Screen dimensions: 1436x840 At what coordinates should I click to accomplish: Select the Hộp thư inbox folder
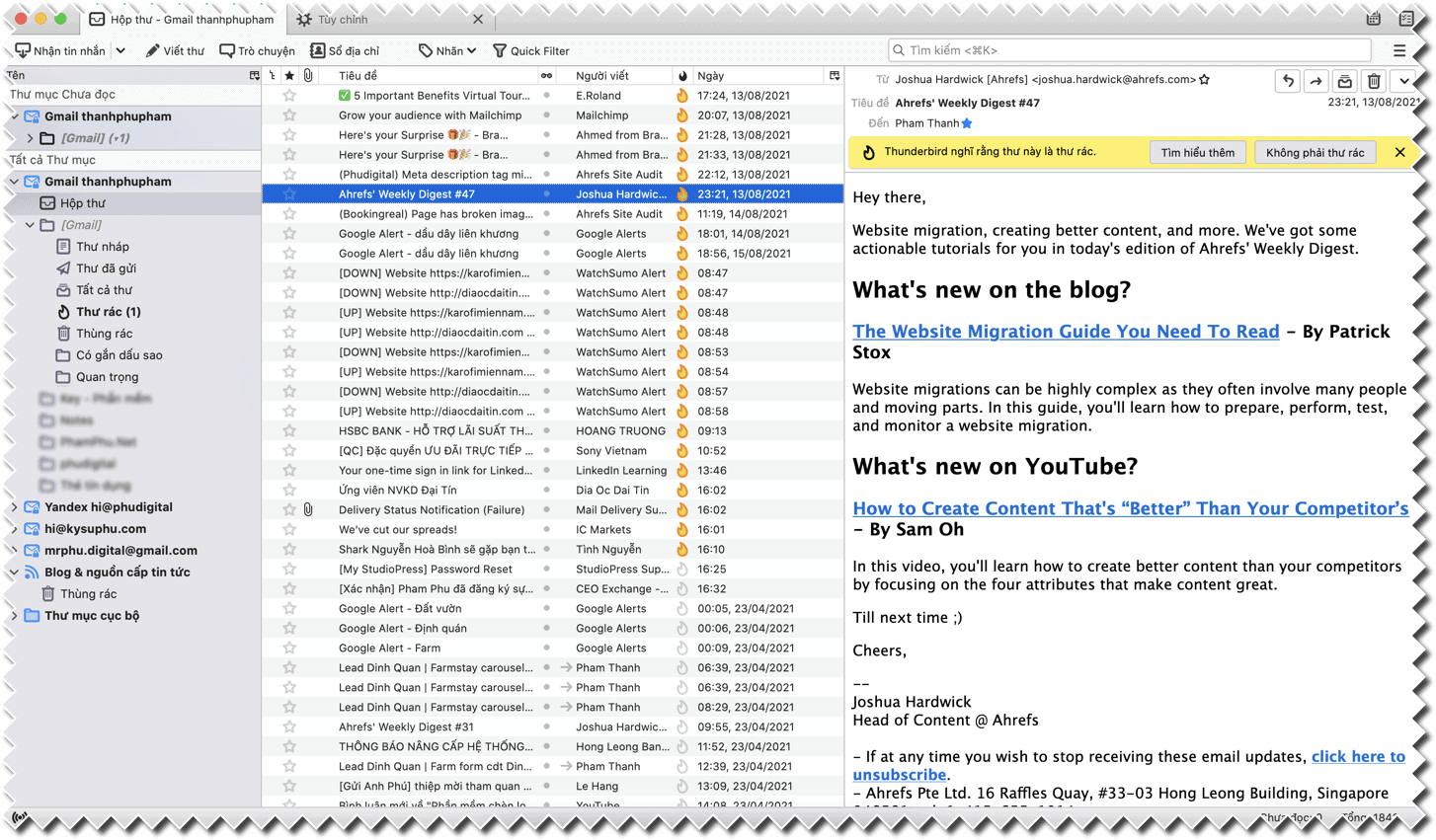click(x=132, y=203)
